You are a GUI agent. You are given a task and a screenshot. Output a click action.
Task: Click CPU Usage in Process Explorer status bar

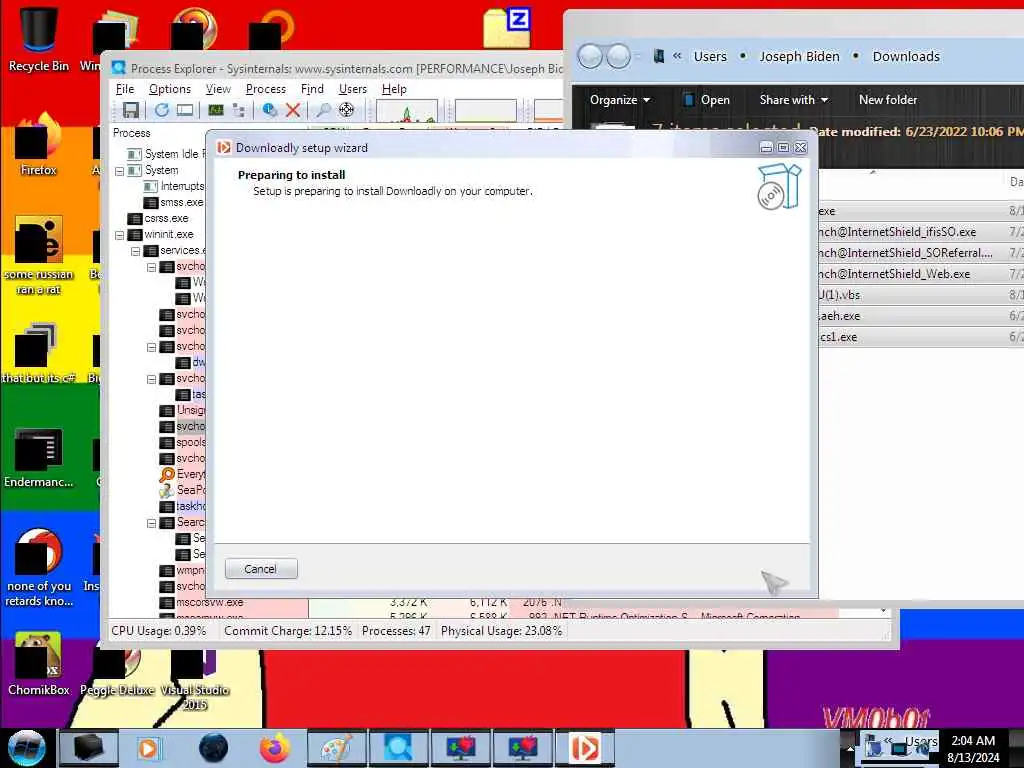tap(159, 631)
